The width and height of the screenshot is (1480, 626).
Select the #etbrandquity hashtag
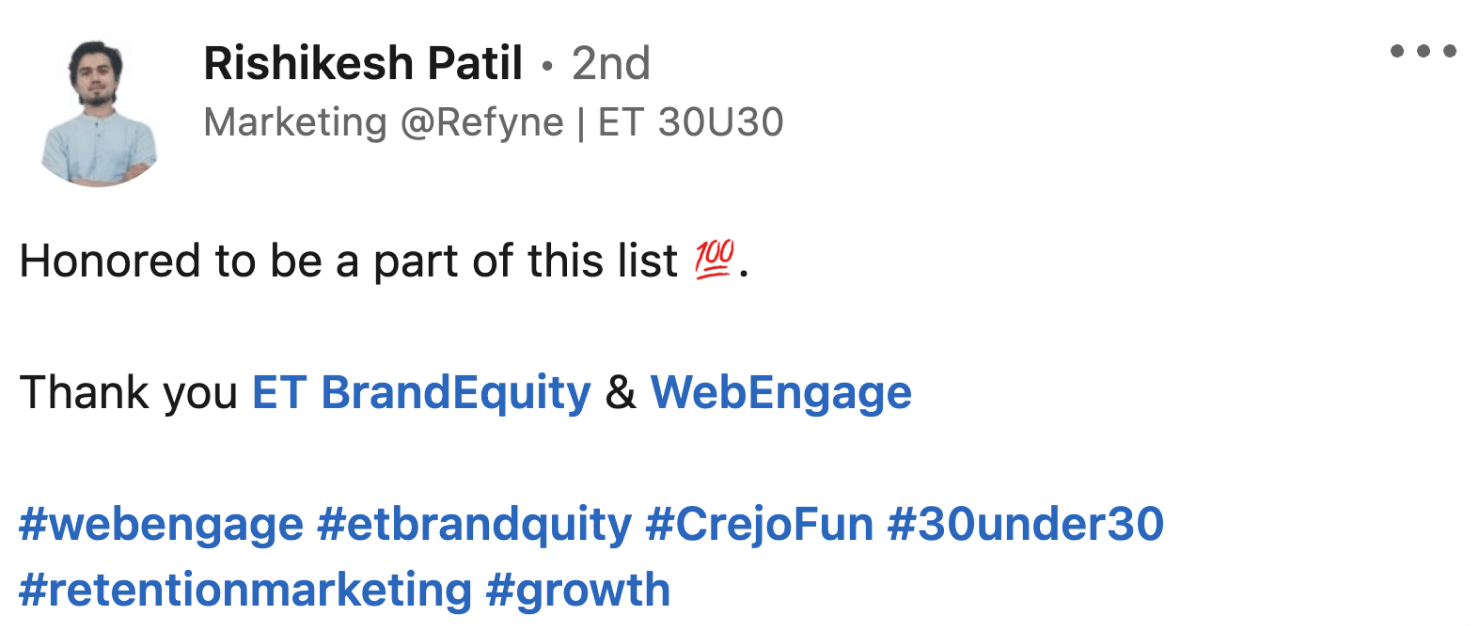tap(474, 524)
